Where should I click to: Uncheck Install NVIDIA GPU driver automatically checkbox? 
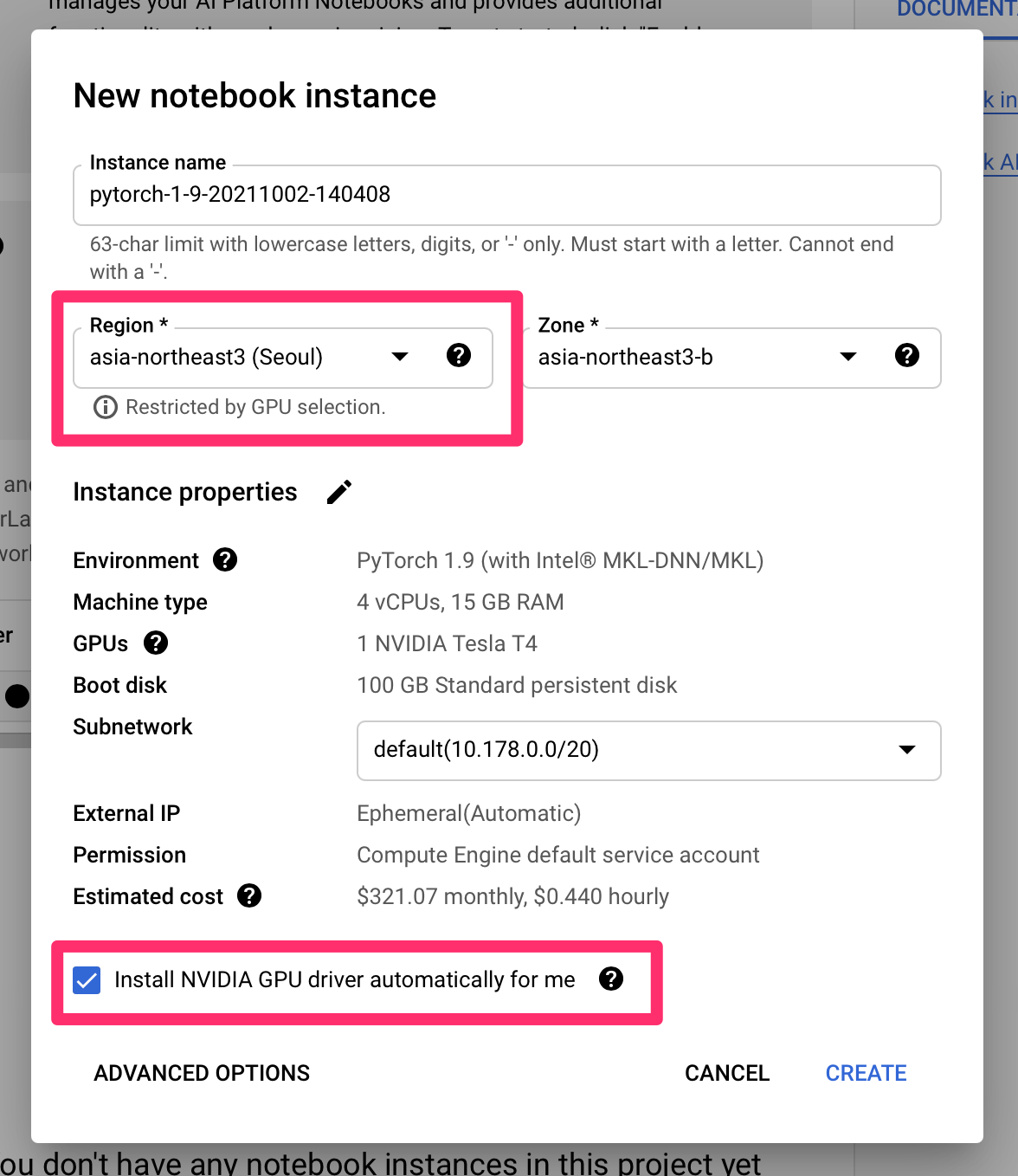pos(87,979)
